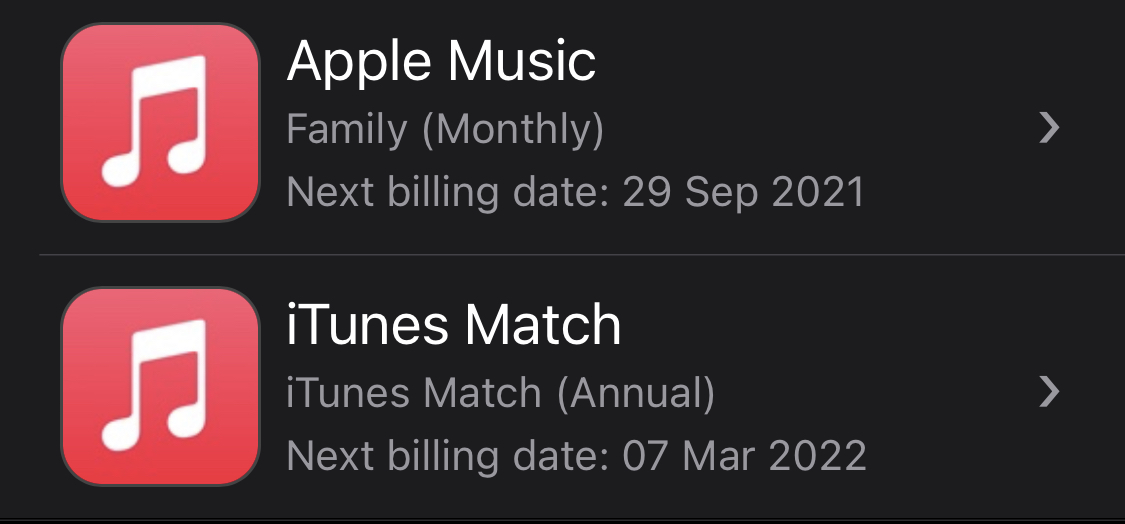Tap the word "Match" in the large iTunes Match title
The height and width of the screenshot is (524, 1125).
pos(542,326)
